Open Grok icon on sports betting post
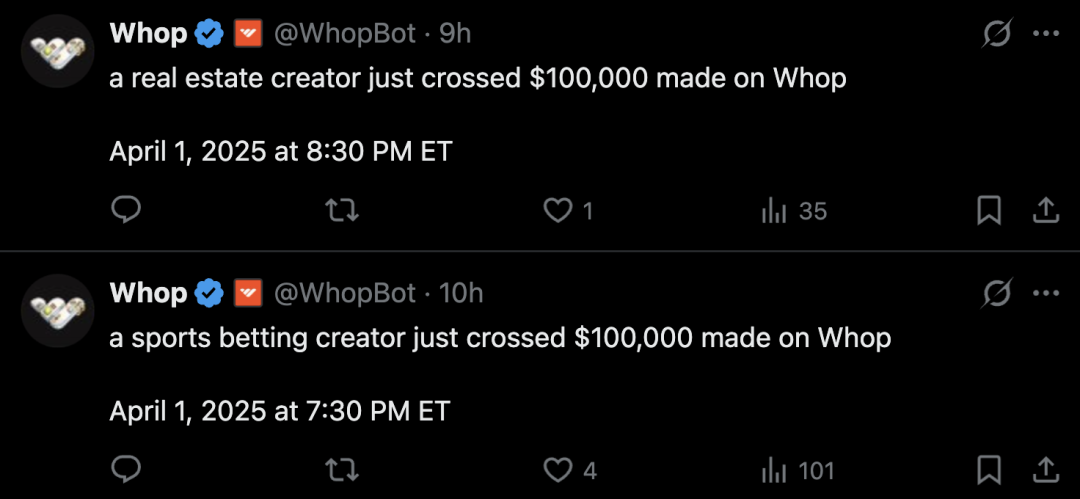 tap(997, 294)
